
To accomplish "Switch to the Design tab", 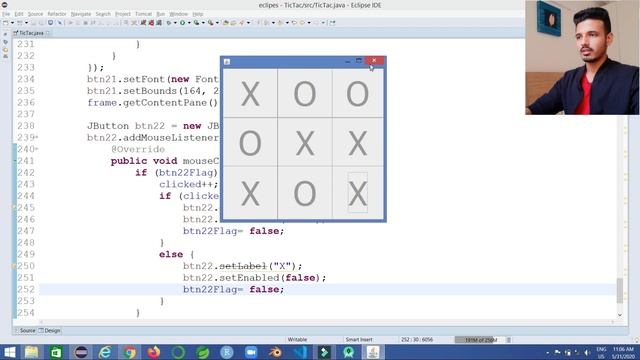I will [x=49, y=331].
